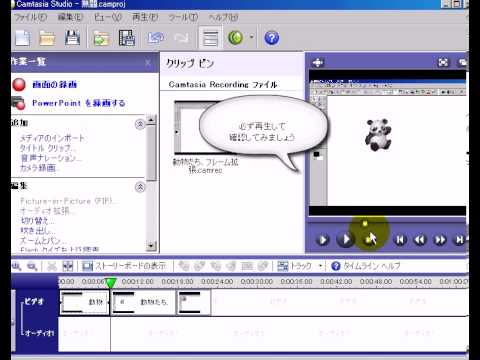This screenshot has width=480, height=360.
Task: Select the third clip on the video track
Action: point(194,302)
